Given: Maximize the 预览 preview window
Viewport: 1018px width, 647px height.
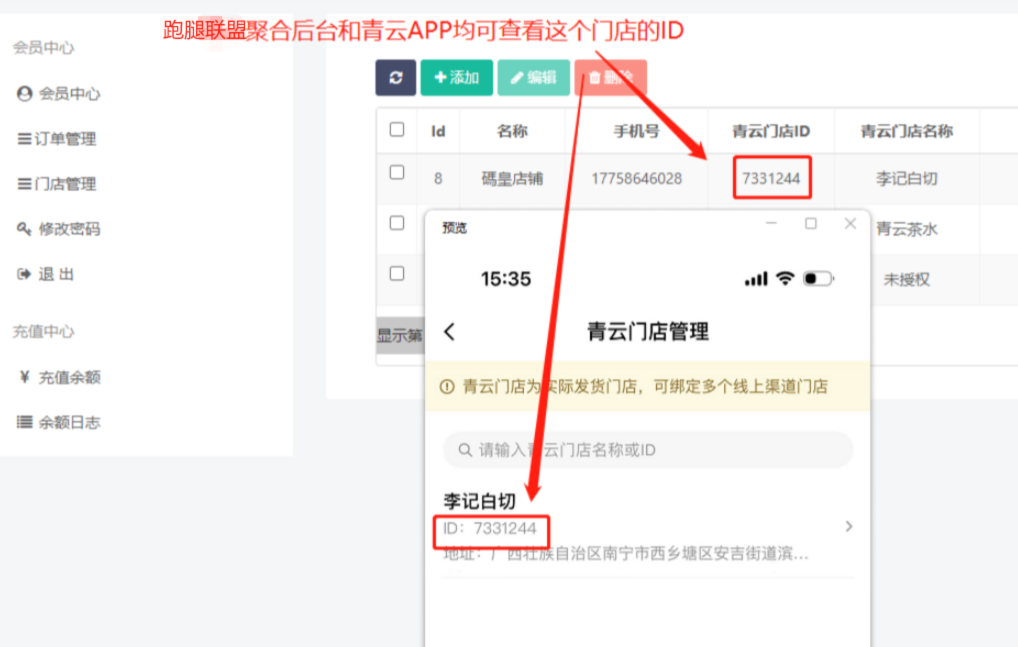Looking at the screenshot, I should click(811, 224).
